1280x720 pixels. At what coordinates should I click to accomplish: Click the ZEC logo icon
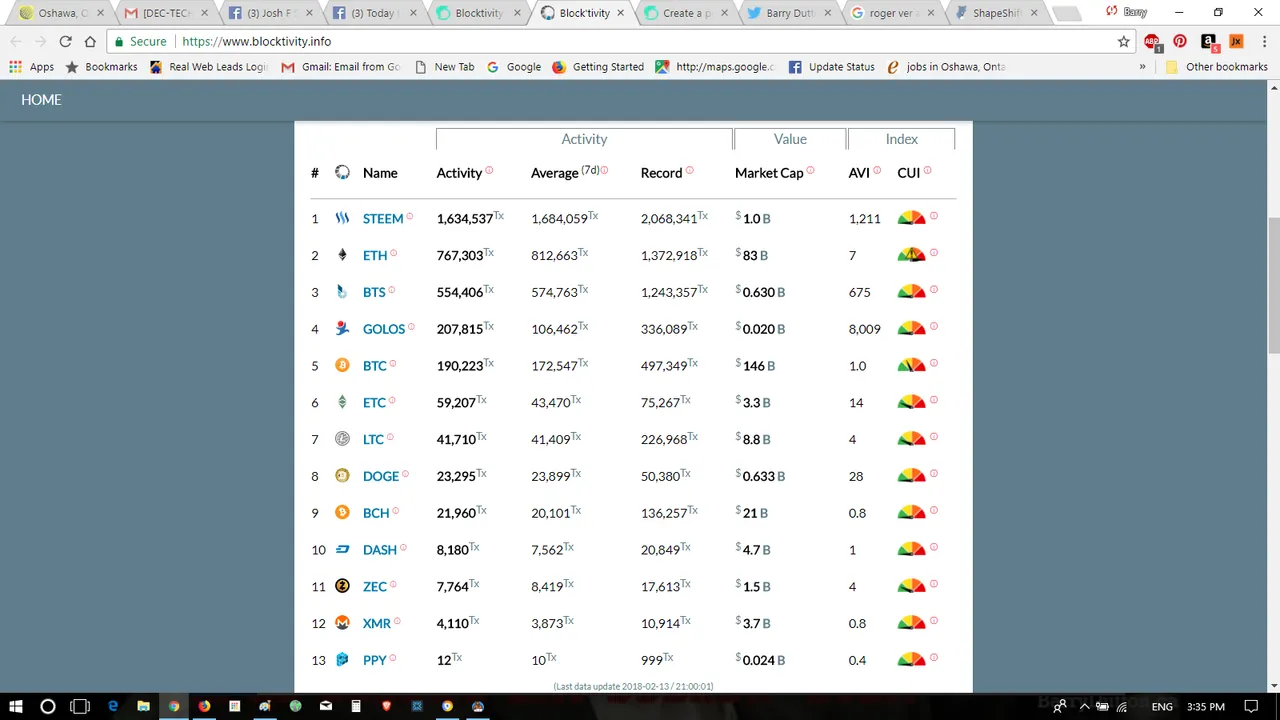pos(342,586)
